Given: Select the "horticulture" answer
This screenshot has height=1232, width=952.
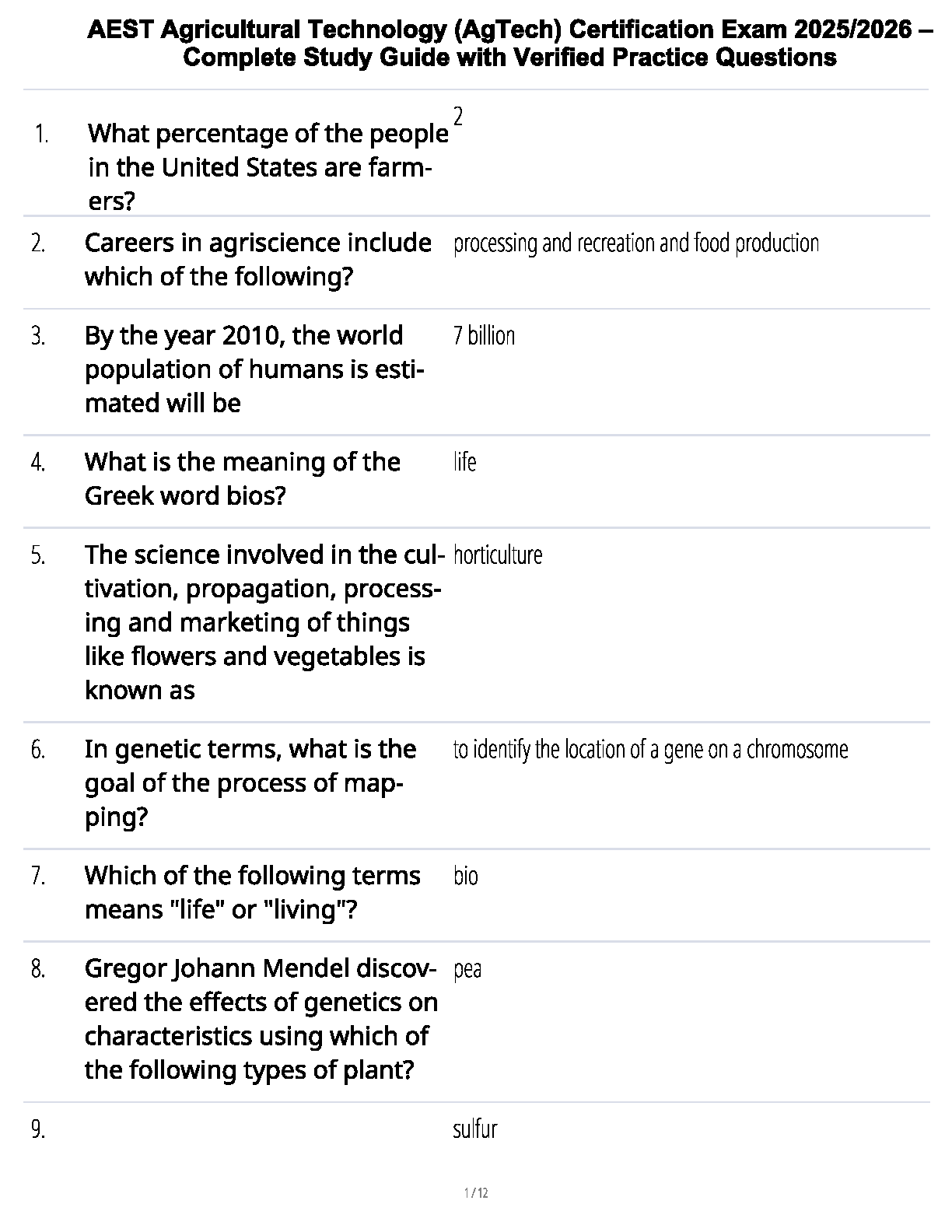Looking at the screenshot, I should pyautogui.click(x=497, y=555).
